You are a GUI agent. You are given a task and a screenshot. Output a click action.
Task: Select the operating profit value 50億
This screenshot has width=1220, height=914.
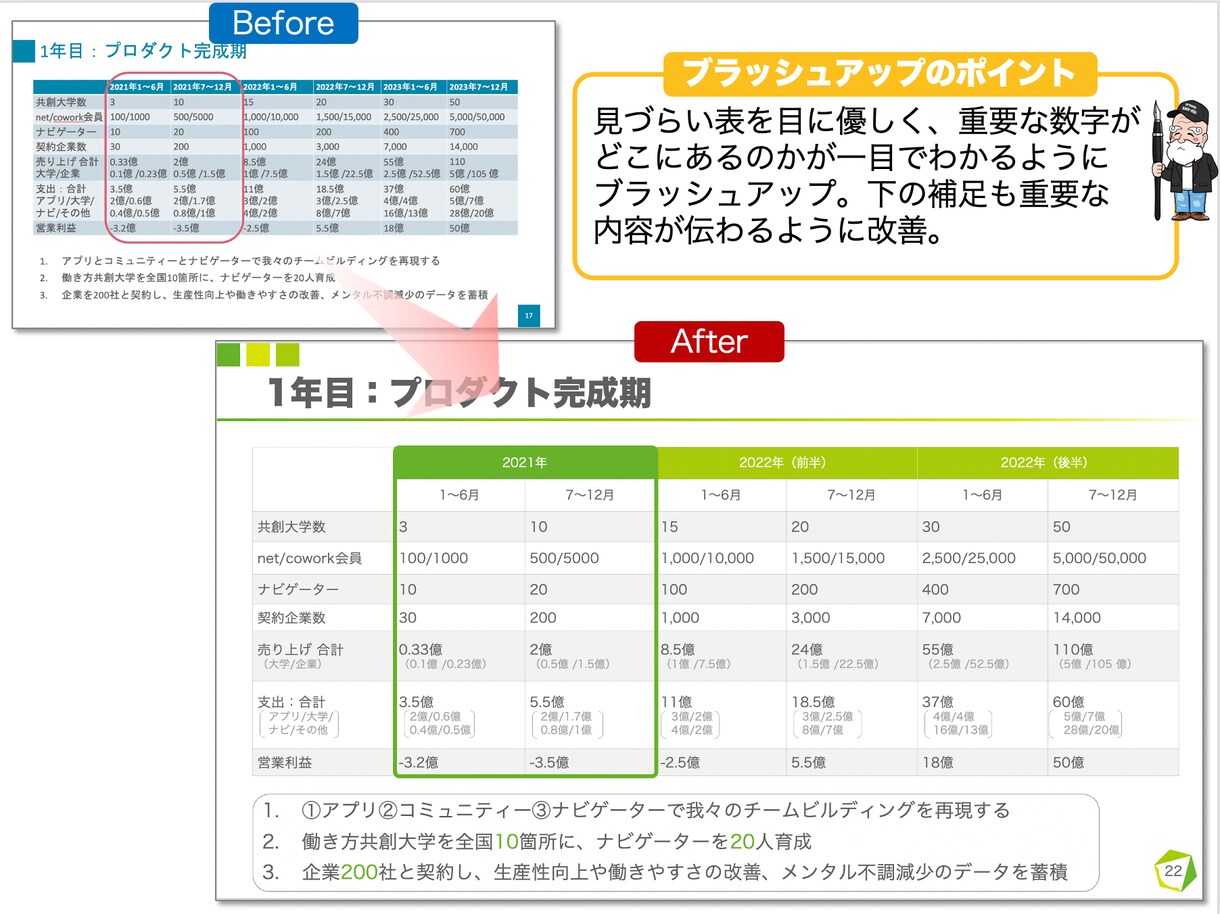click(x=1068, y=762)
